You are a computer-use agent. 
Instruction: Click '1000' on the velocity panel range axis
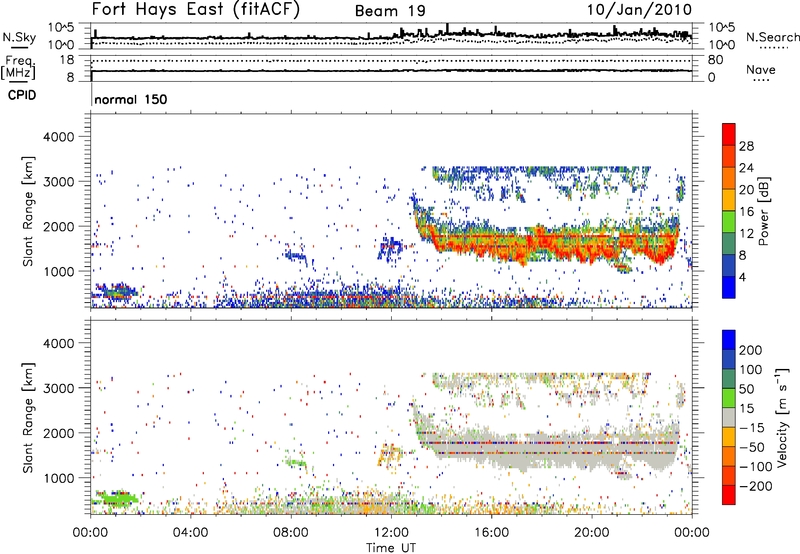(x=58, y=478)
